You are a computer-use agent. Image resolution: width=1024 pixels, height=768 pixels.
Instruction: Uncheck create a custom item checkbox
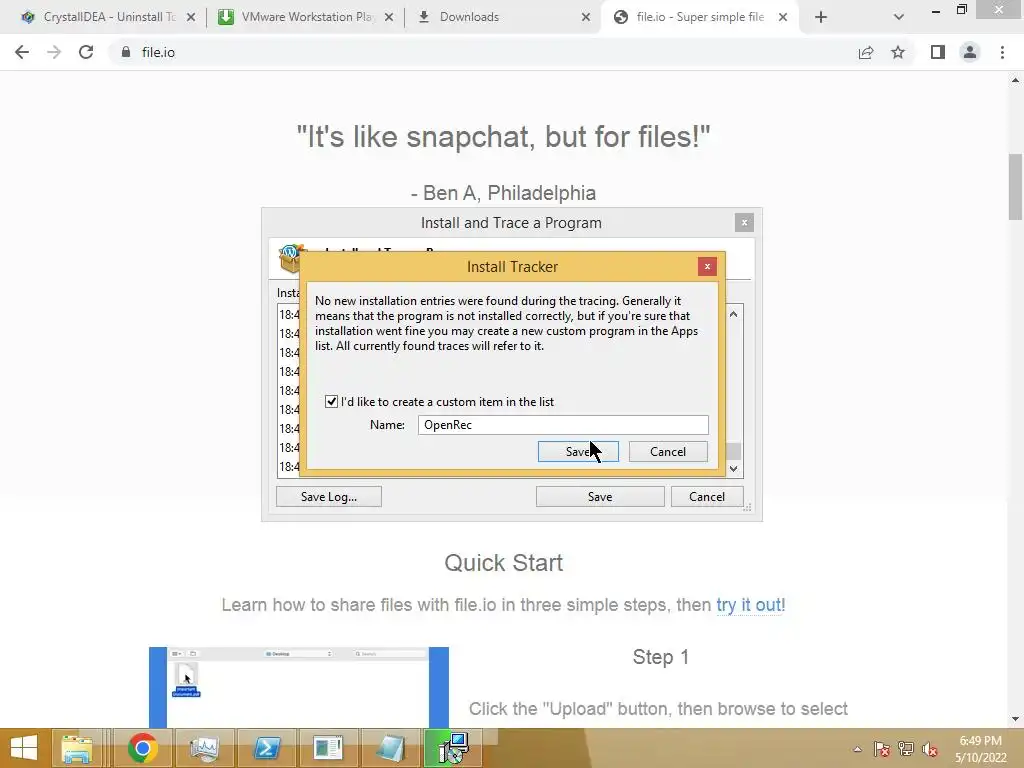pos(332,402)
